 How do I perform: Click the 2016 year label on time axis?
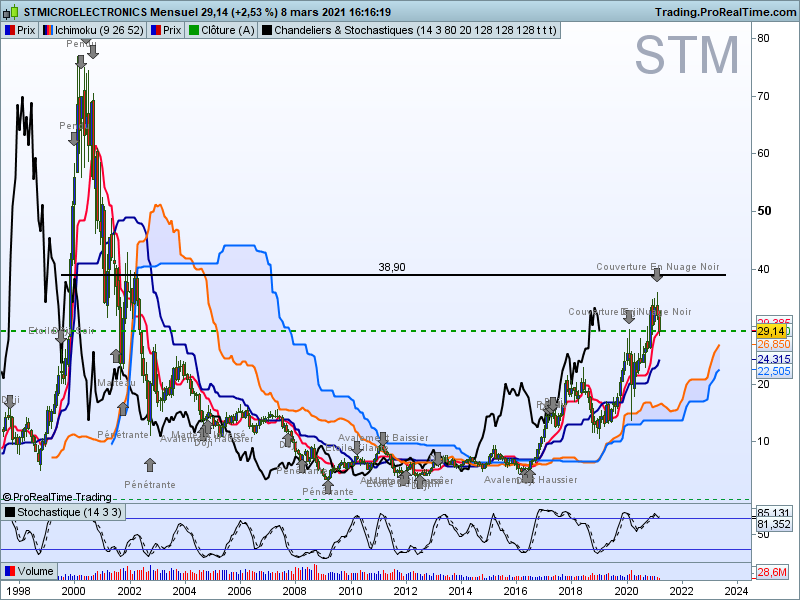point(515,591)
